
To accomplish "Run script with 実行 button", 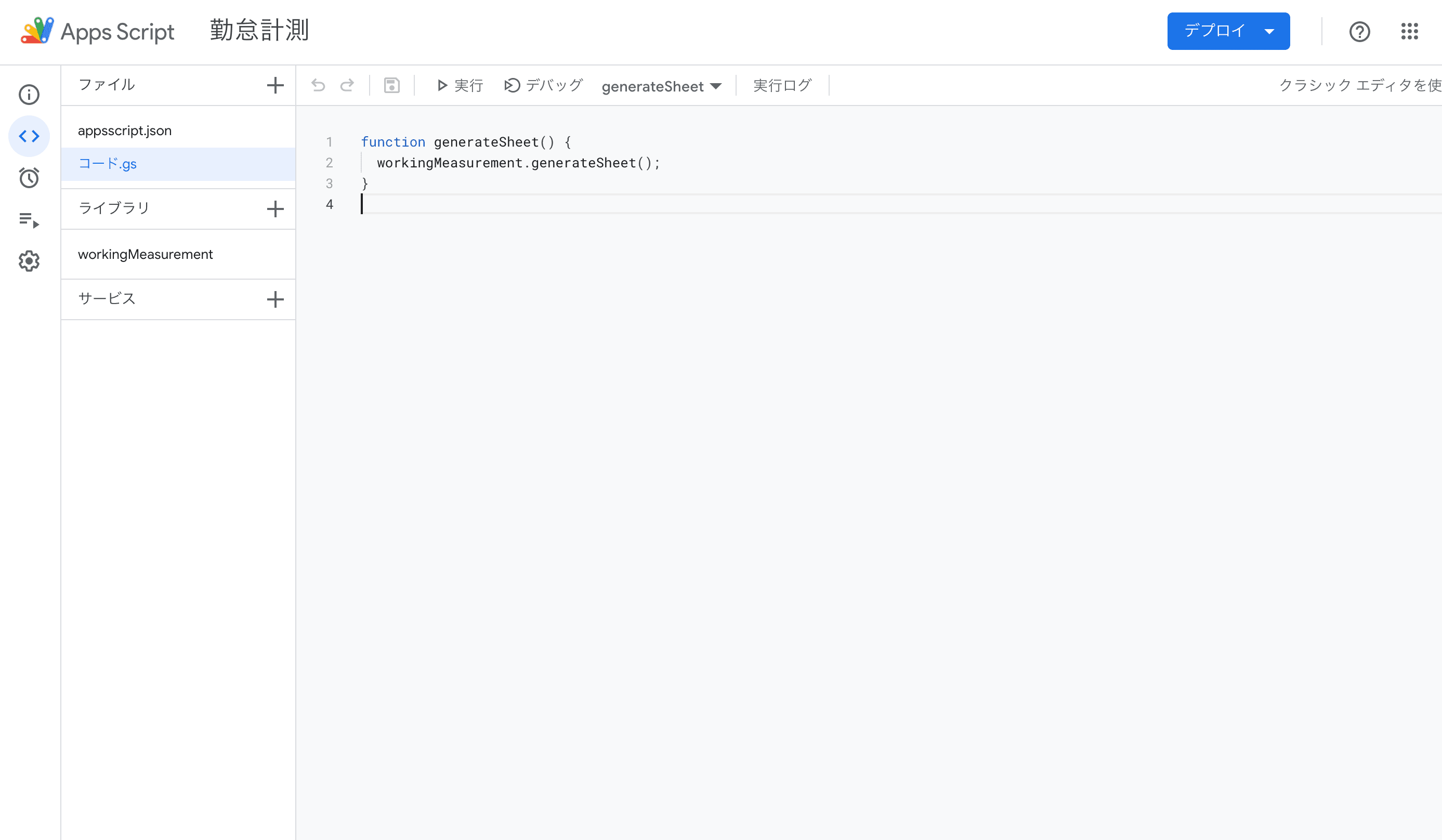I will tap(460, 85).
